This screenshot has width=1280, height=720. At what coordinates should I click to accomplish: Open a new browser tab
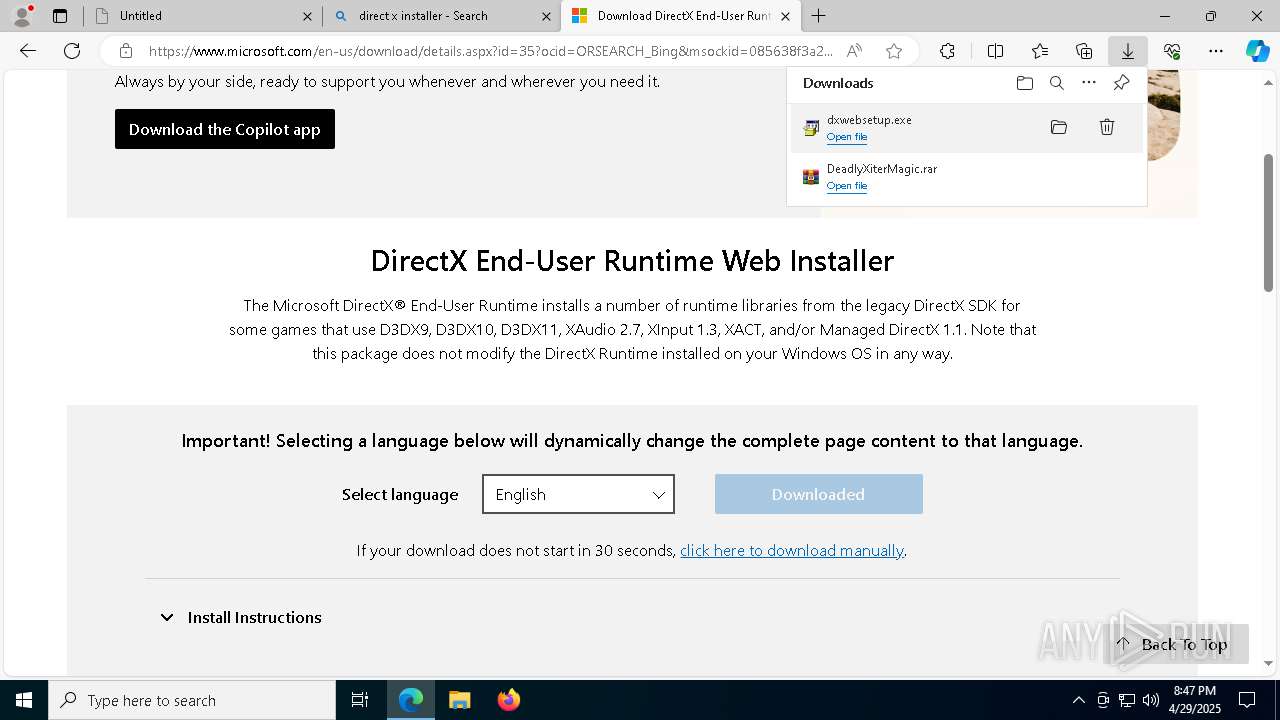click(819, 16)
